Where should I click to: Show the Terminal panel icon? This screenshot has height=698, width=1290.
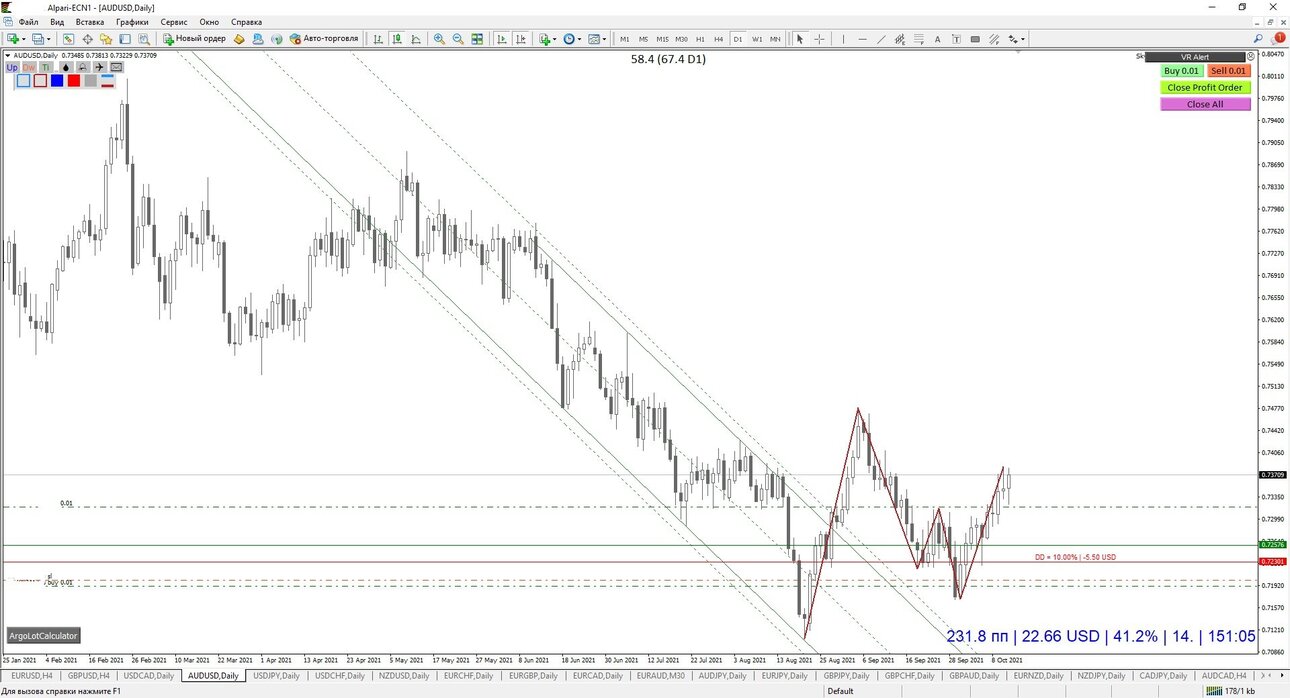pos(124,39)
